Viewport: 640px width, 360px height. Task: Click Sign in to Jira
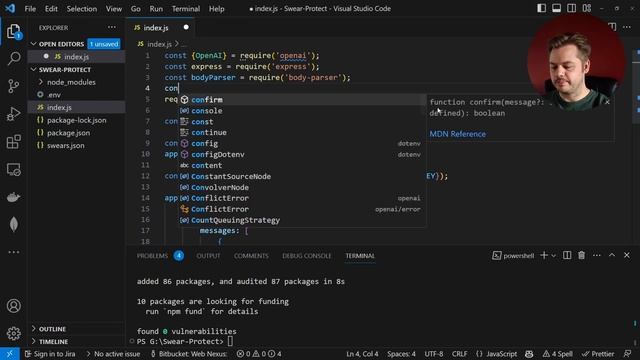[51, 354]
